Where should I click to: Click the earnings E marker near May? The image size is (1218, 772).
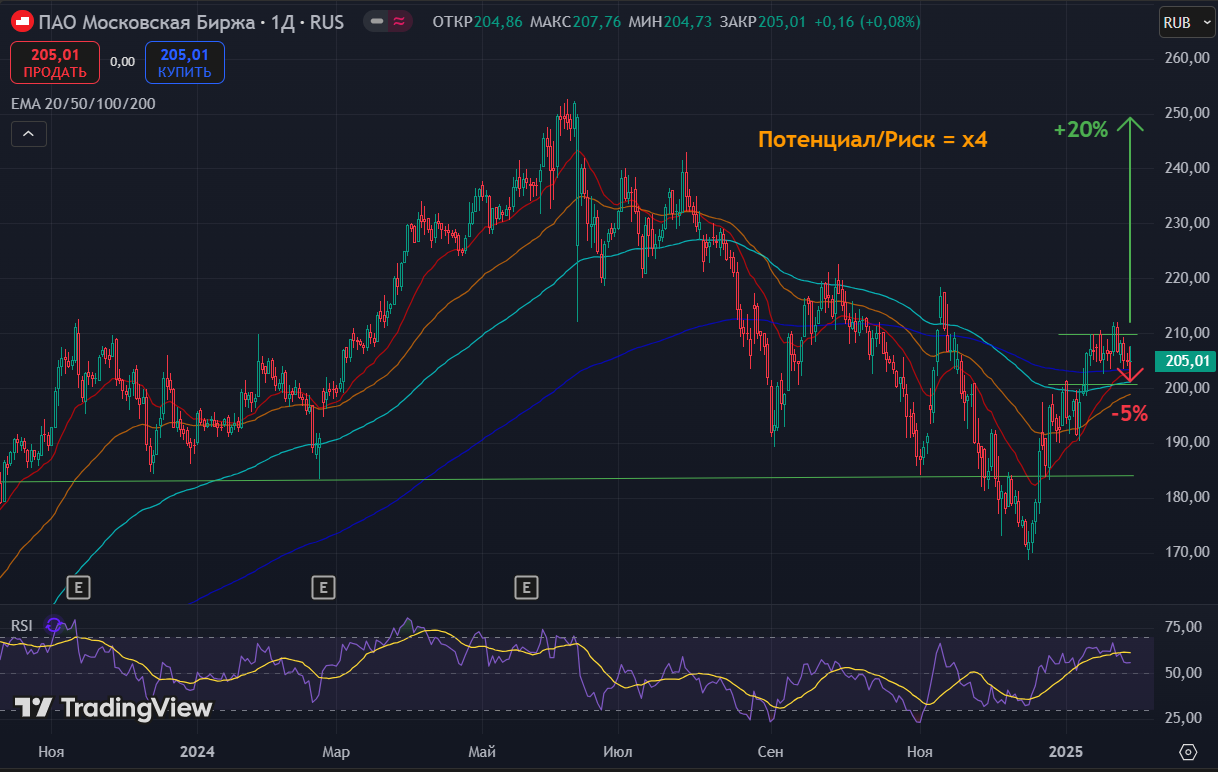[x=526, y=587]
